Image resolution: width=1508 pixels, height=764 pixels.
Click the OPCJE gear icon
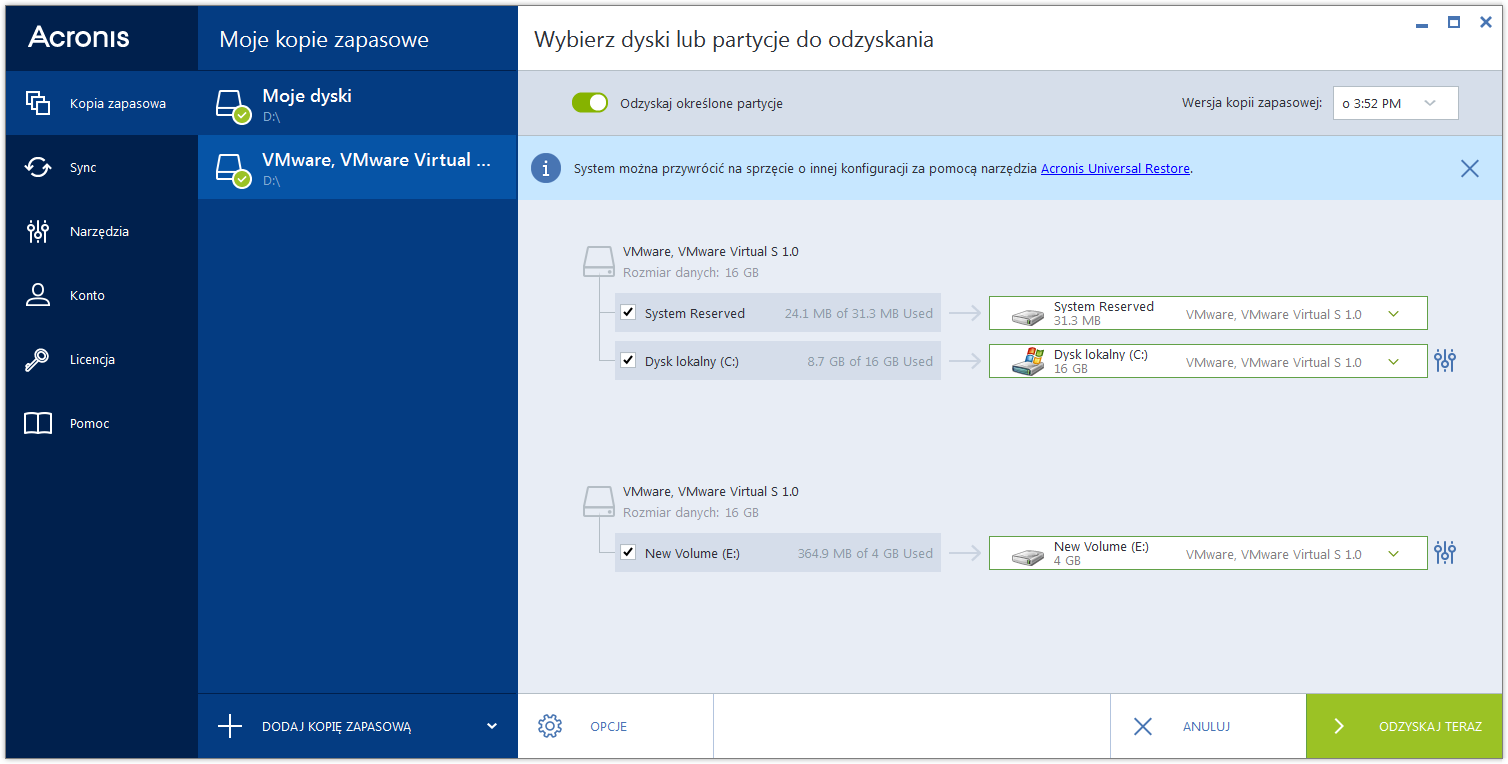(x=550, y=726)
